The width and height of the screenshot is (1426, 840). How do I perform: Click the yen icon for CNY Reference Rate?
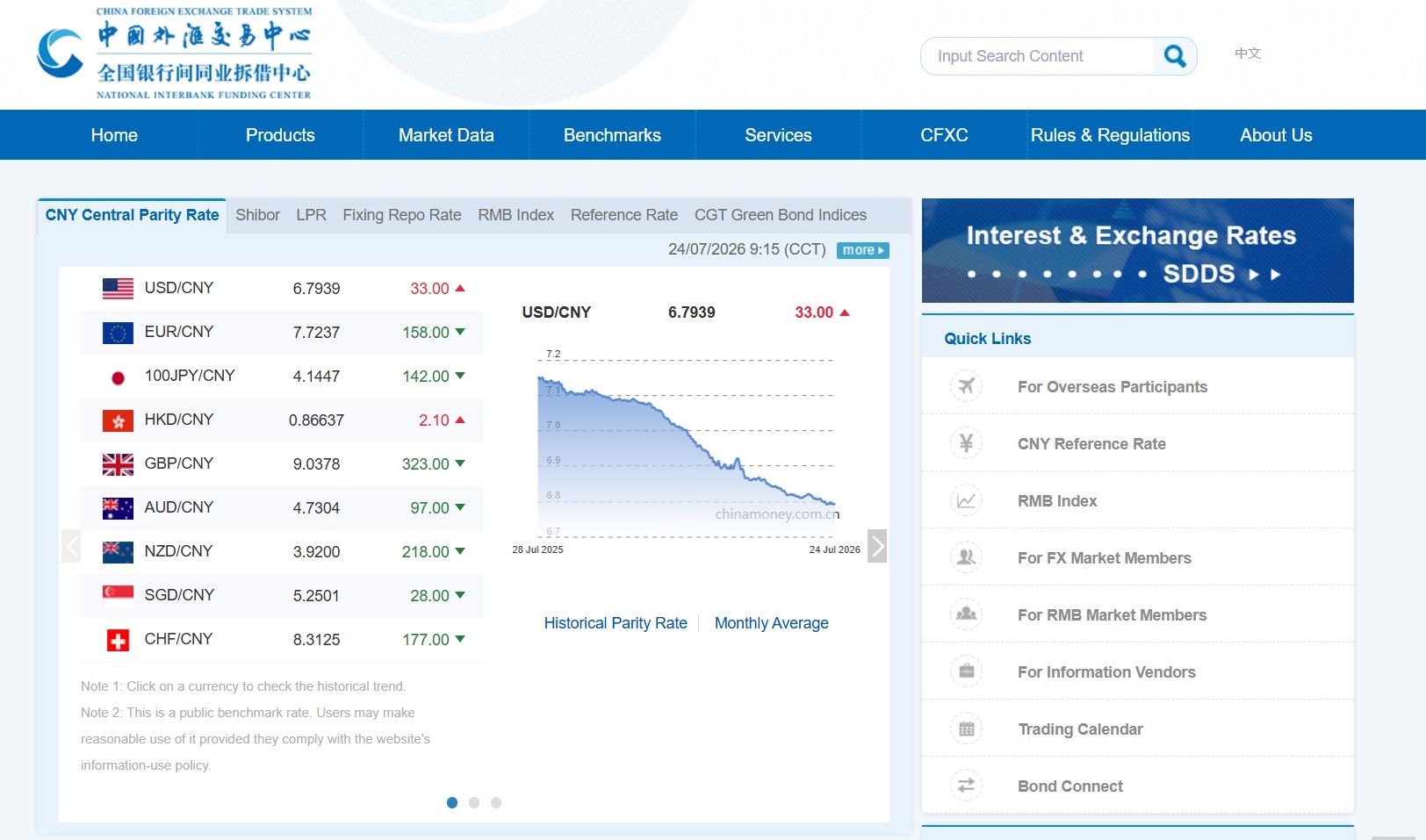(966, 443)
